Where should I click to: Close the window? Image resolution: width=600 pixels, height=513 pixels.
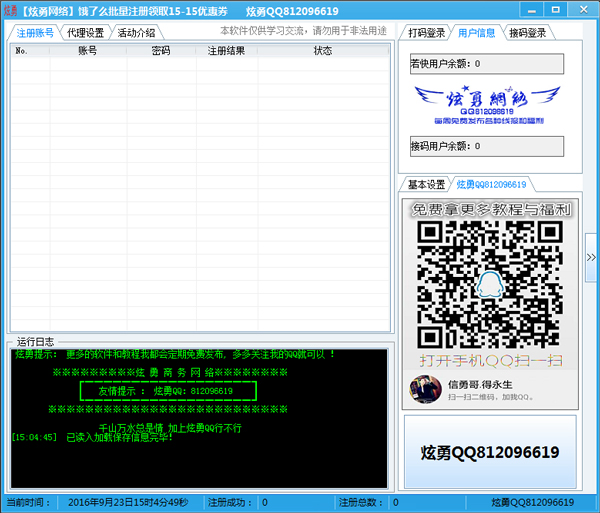pos(583,10)
